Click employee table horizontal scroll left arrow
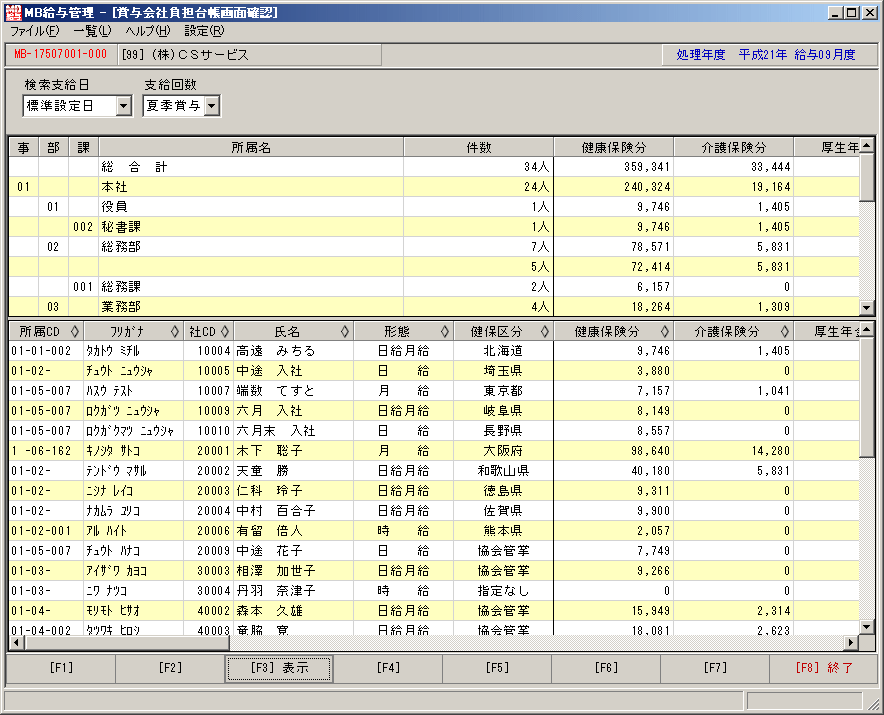This screenshot has height=715, width=884. (16, 642)
